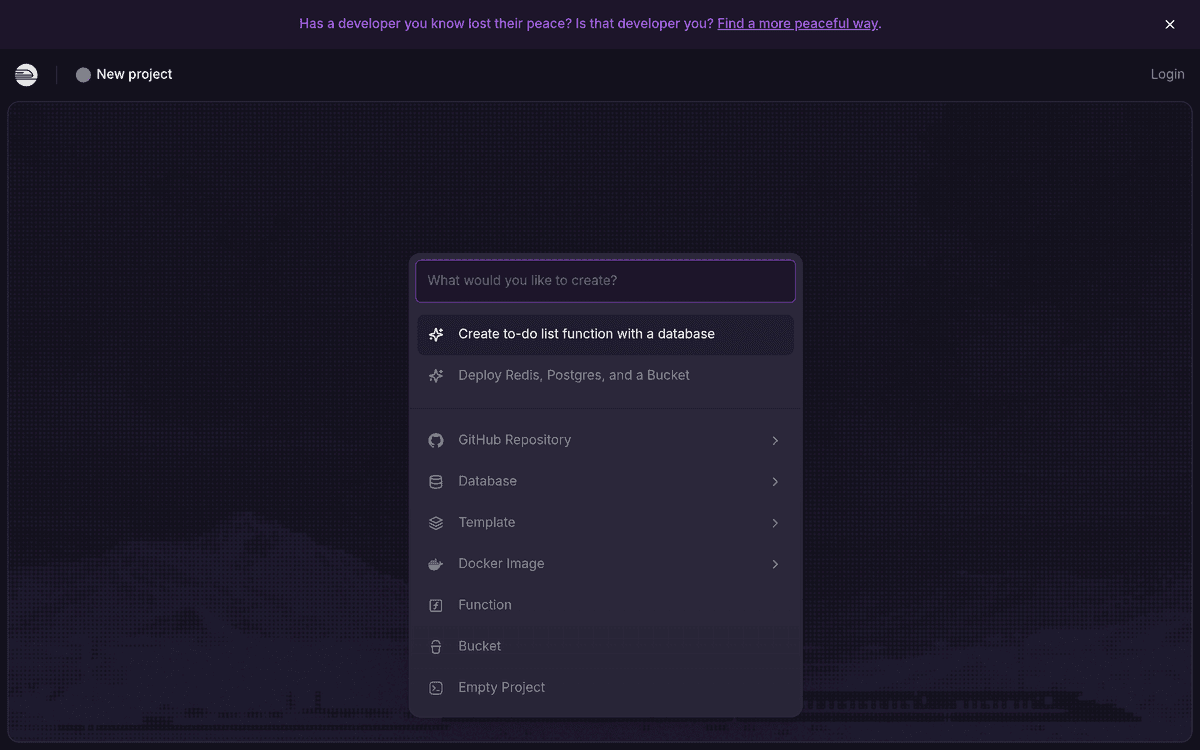
Task: Open the Login link
Action: 1167,74
